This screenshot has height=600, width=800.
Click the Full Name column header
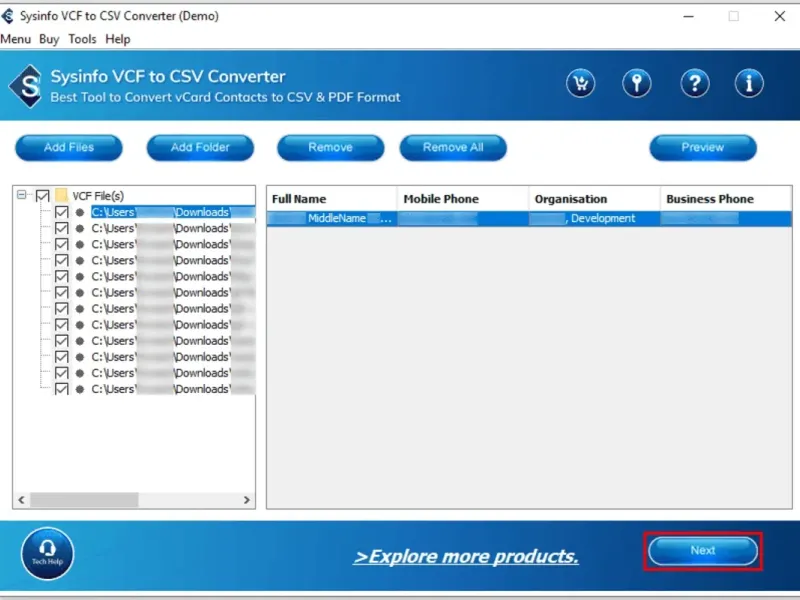[x=332, y=199]
